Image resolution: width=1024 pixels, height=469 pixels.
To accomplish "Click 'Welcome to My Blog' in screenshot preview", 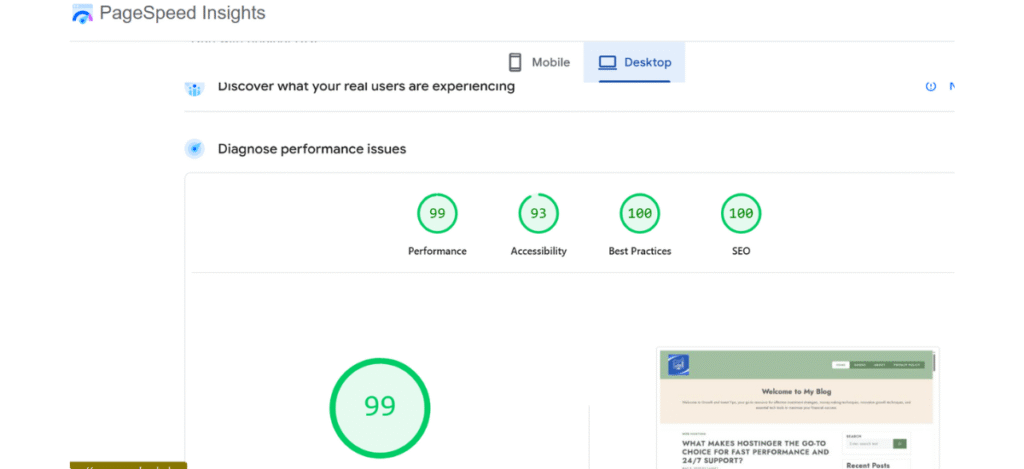I will coord(796,392).
